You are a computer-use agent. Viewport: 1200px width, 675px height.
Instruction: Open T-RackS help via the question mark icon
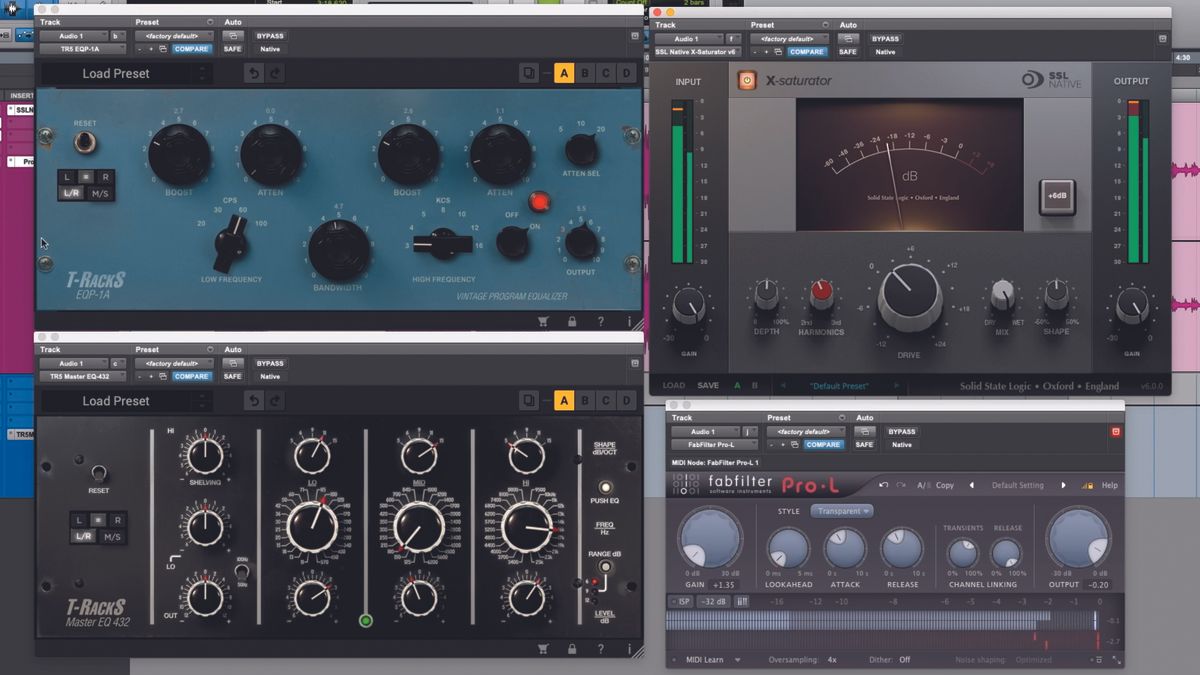point(601,321)
